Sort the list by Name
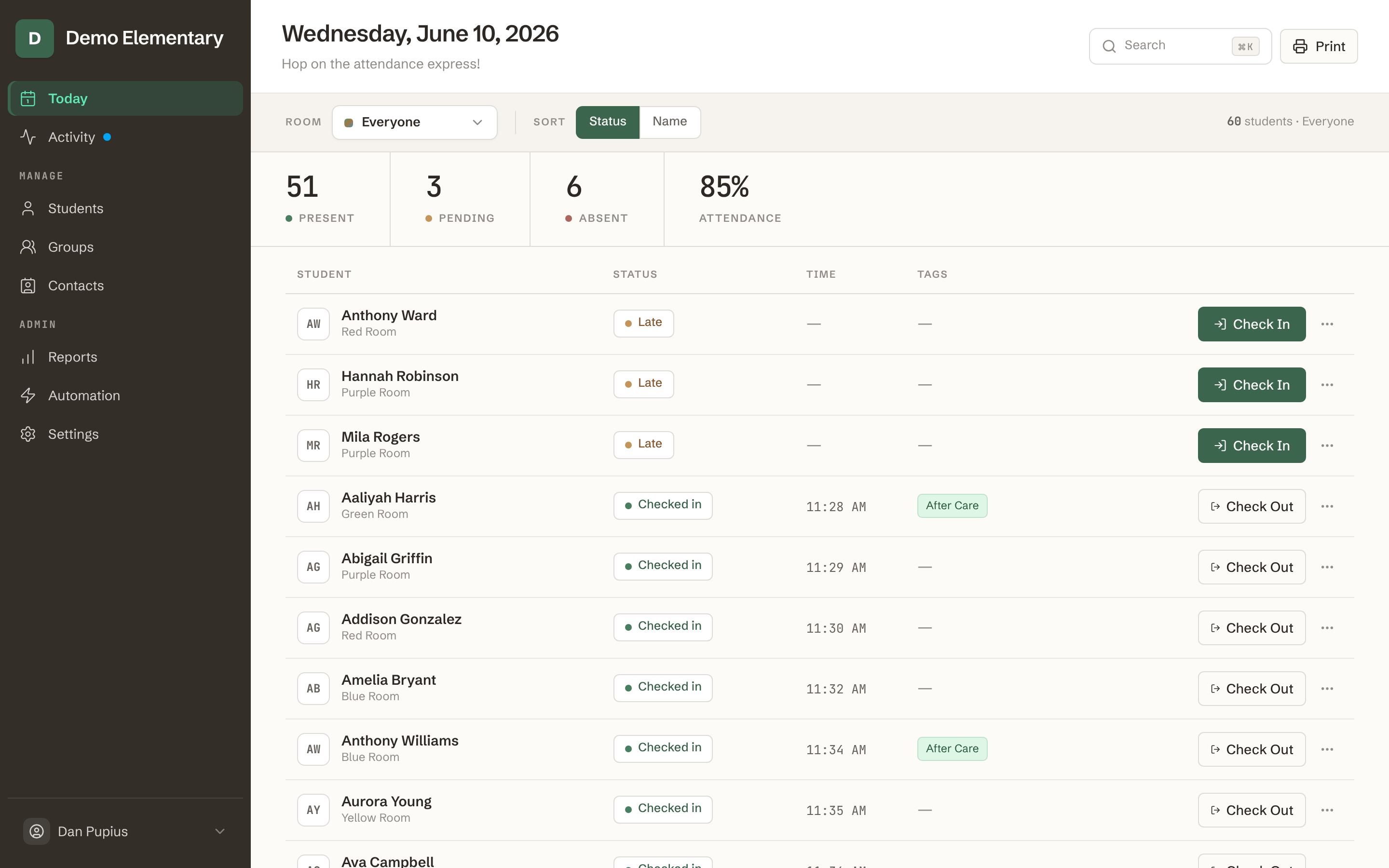 point(670,122)
